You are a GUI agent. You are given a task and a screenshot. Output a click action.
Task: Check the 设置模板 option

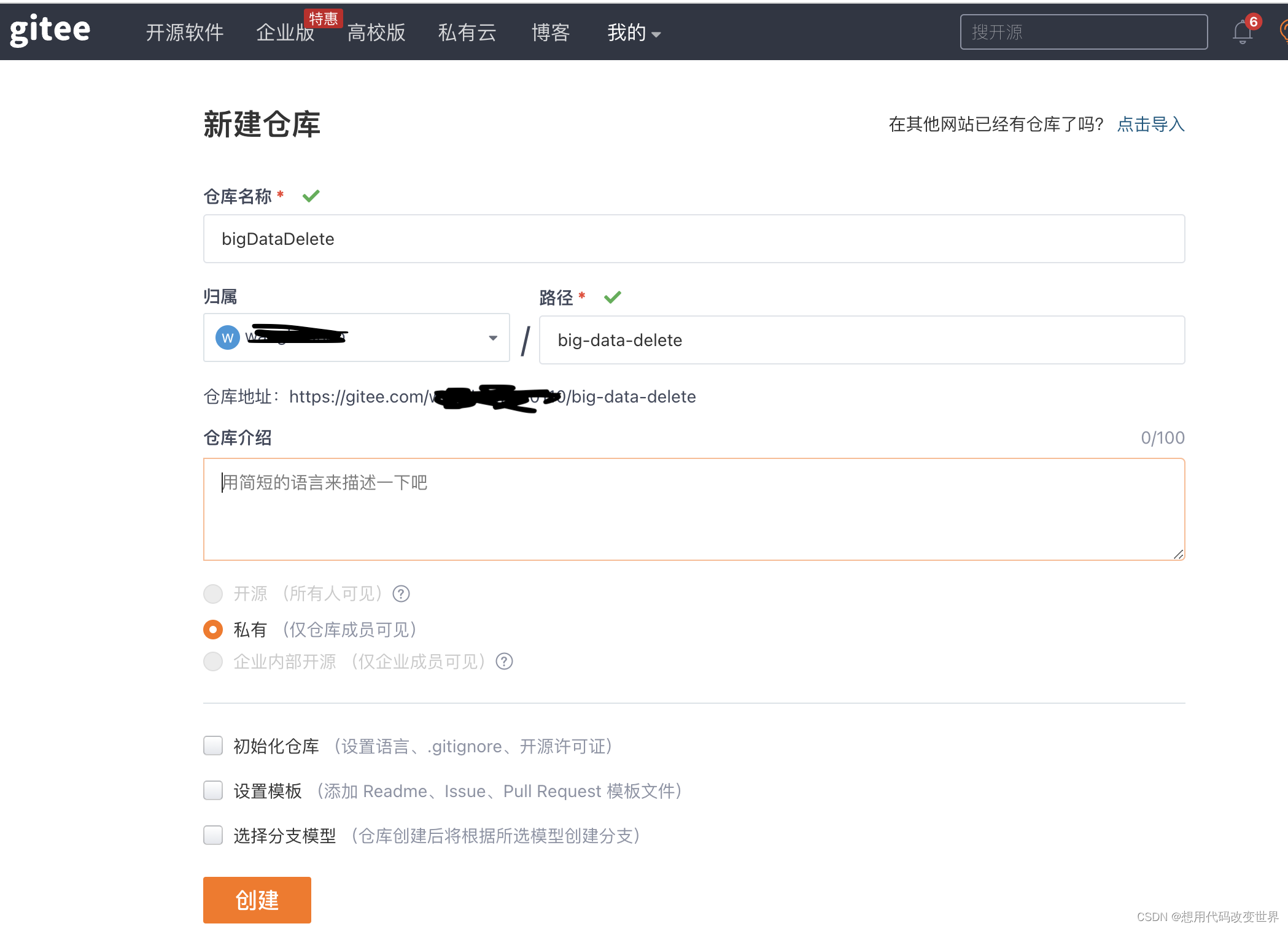point(213,790)
